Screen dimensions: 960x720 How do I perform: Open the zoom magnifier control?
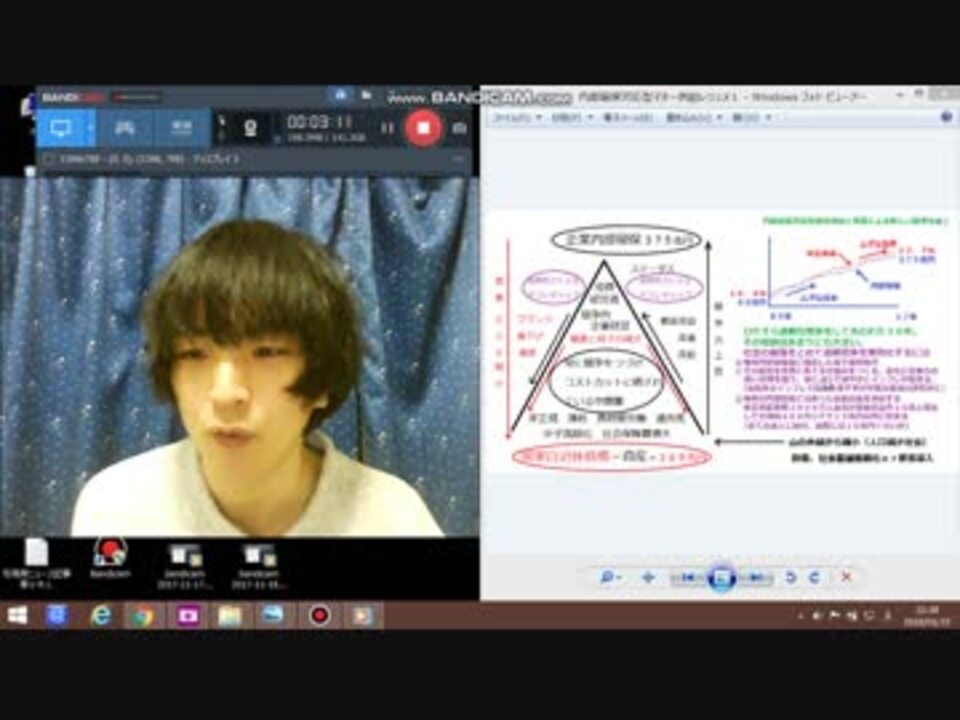click(x=610, y=577)
